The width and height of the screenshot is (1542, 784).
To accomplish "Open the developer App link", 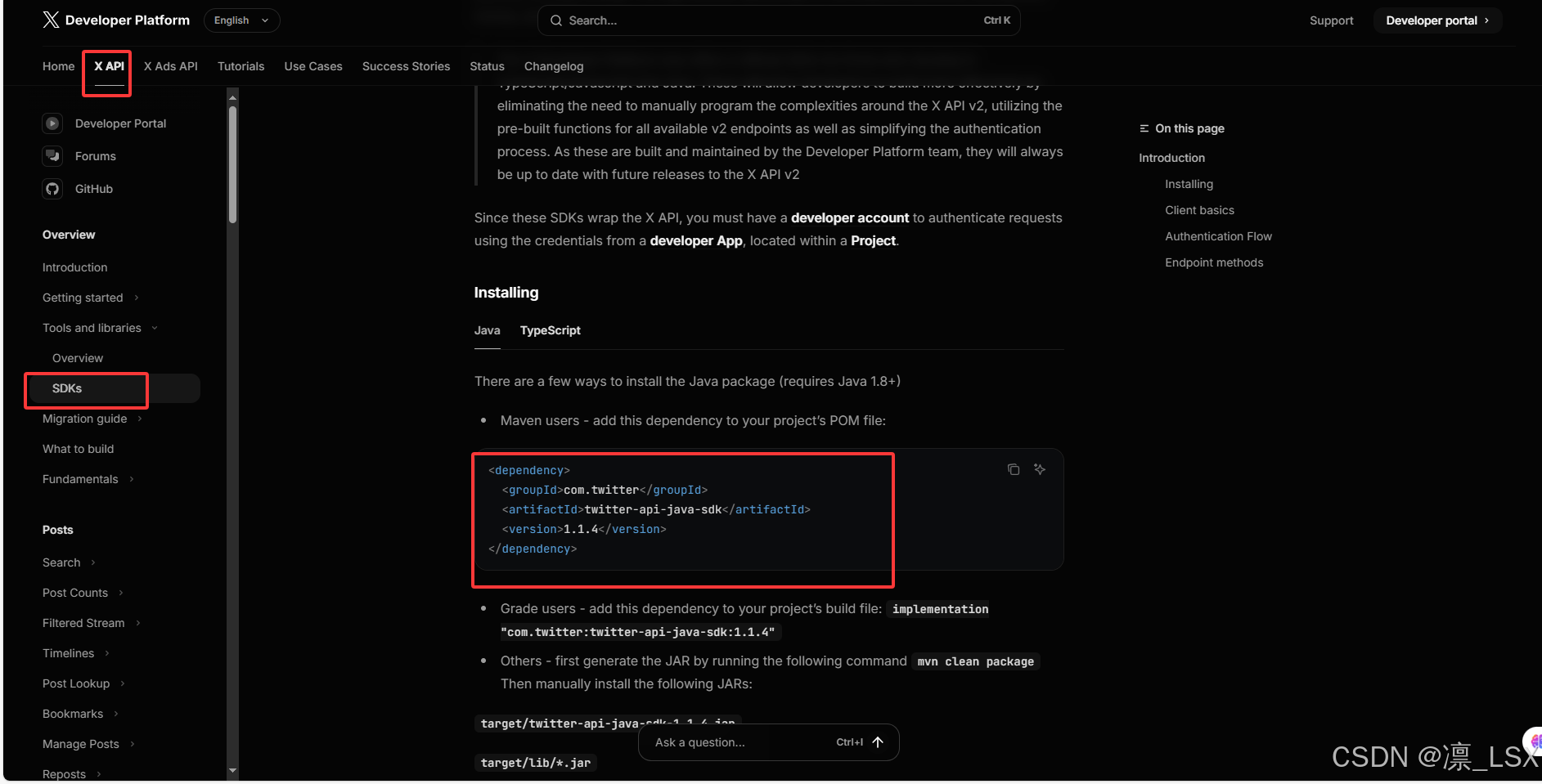I will [x=696, y=240].
